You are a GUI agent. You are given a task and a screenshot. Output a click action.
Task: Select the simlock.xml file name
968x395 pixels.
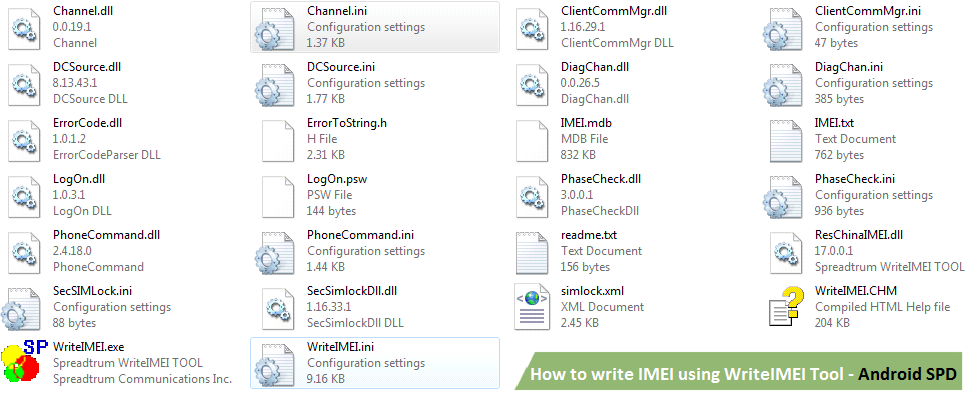594,290
